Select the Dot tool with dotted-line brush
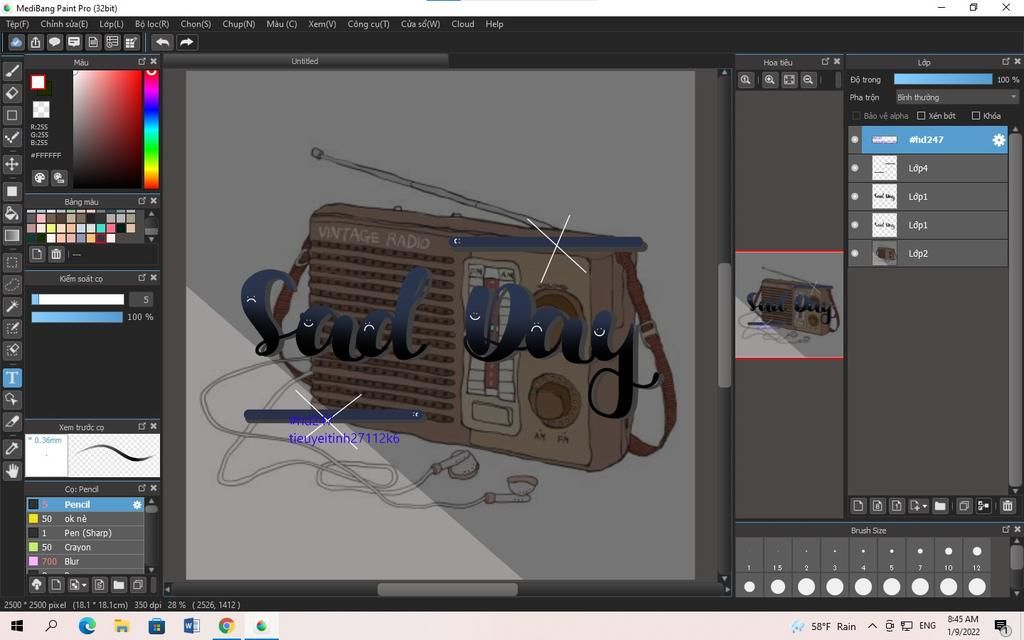The height and width of the screenshot is (640, 1024). tap(12, 137)
